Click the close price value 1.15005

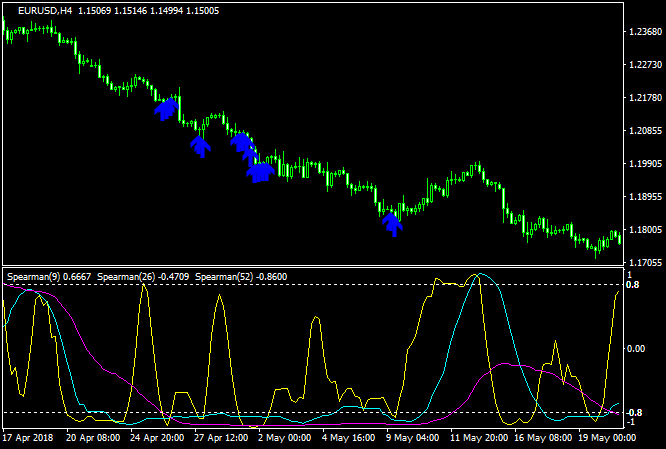[x=203, y=11]
